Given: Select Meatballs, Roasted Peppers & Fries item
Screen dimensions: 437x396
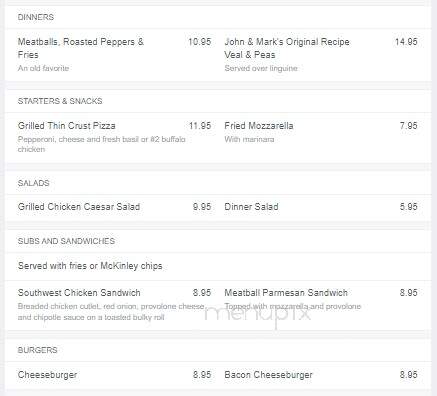Looking at the screenshot, I should pyautogui.click(x=81, y=48).
